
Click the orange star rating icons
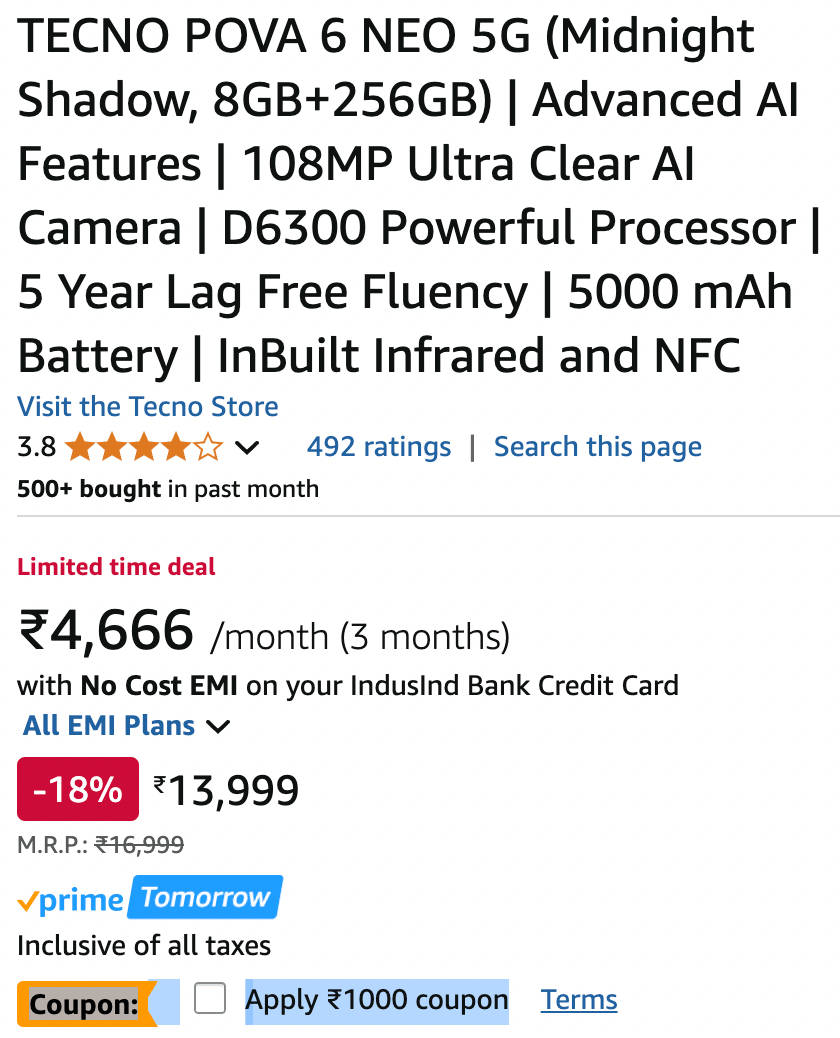pos(144,447)
